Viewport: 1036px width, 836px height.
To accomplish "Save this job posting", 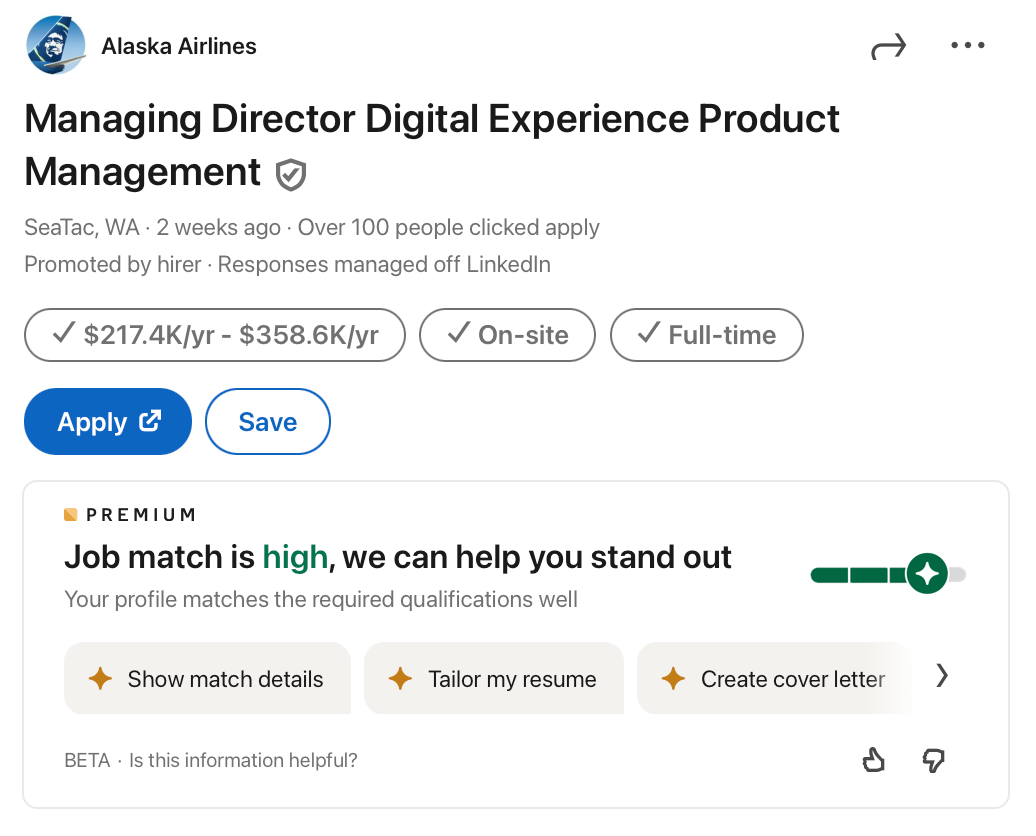I will tap(267, 422).
